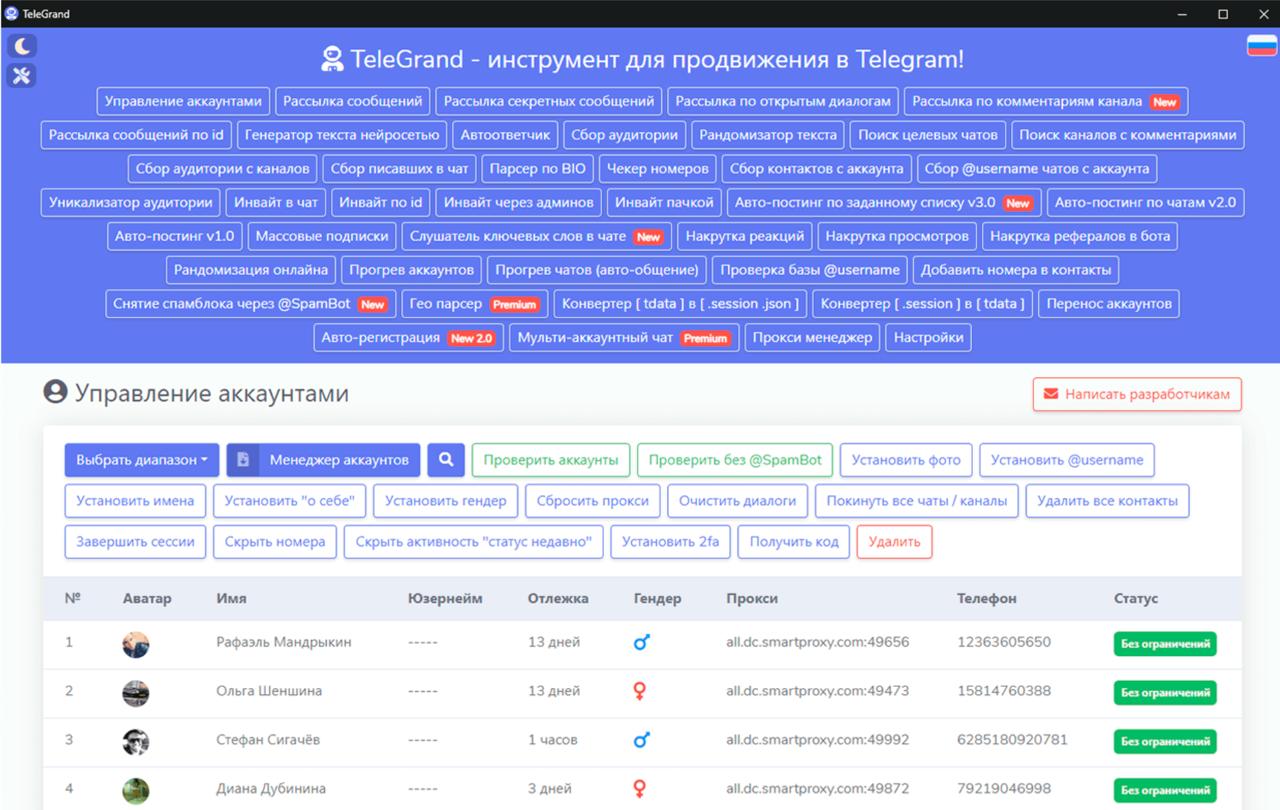Click Написать разработчикам button

click(x=1138, y=394)
